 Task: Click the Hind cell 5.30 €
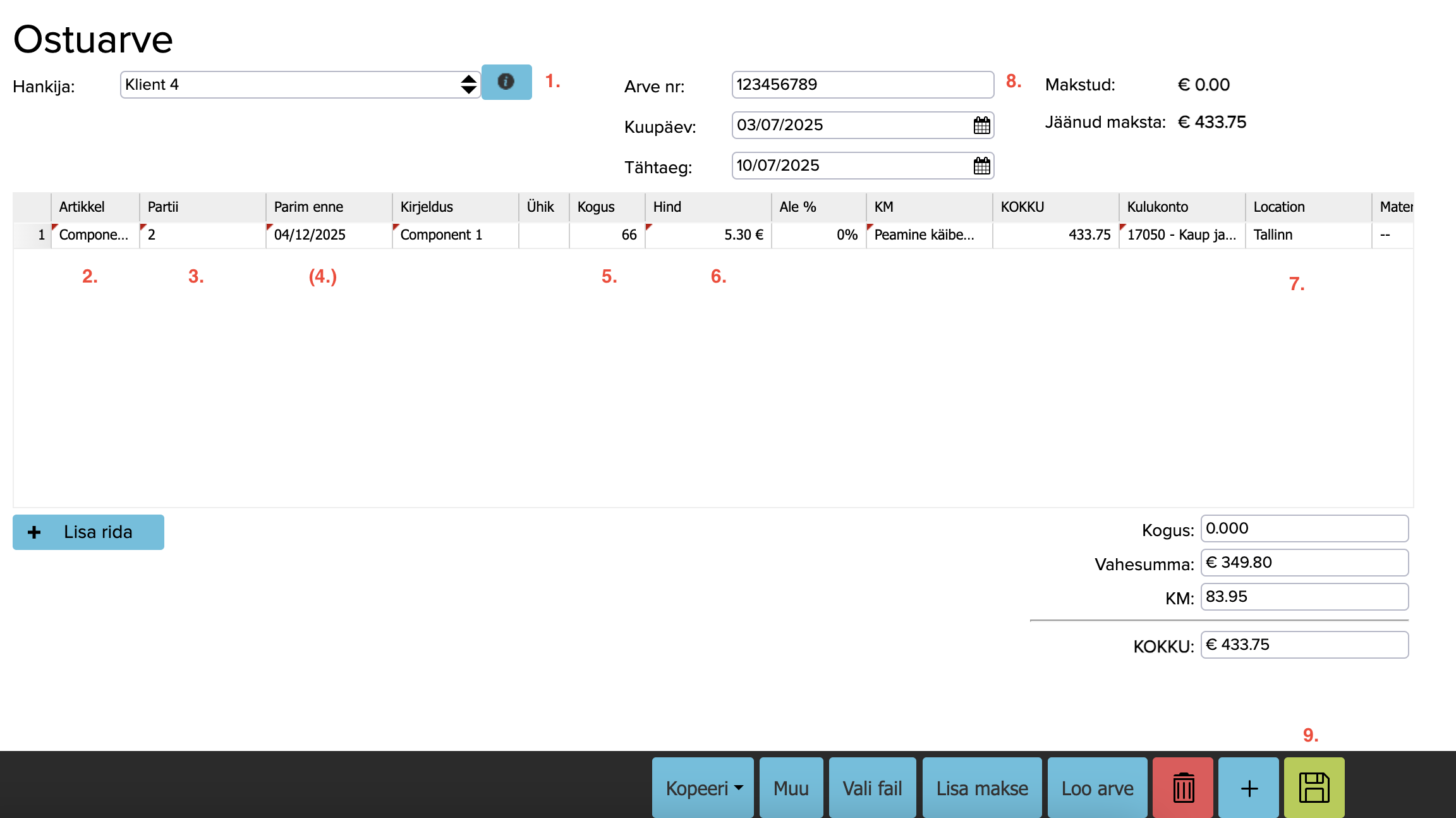point(708,235)
